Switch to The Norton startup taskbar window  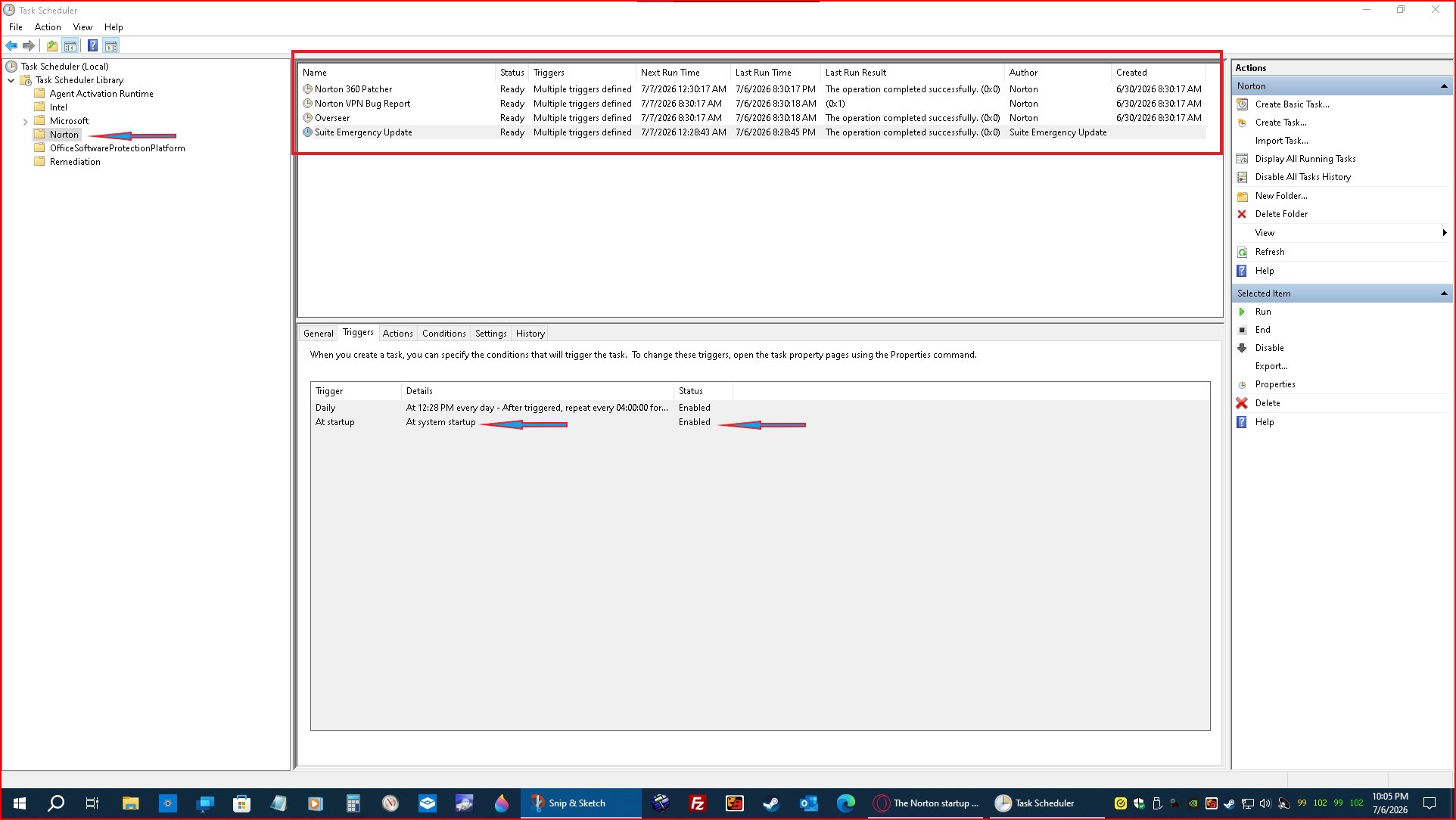(926, 803)
